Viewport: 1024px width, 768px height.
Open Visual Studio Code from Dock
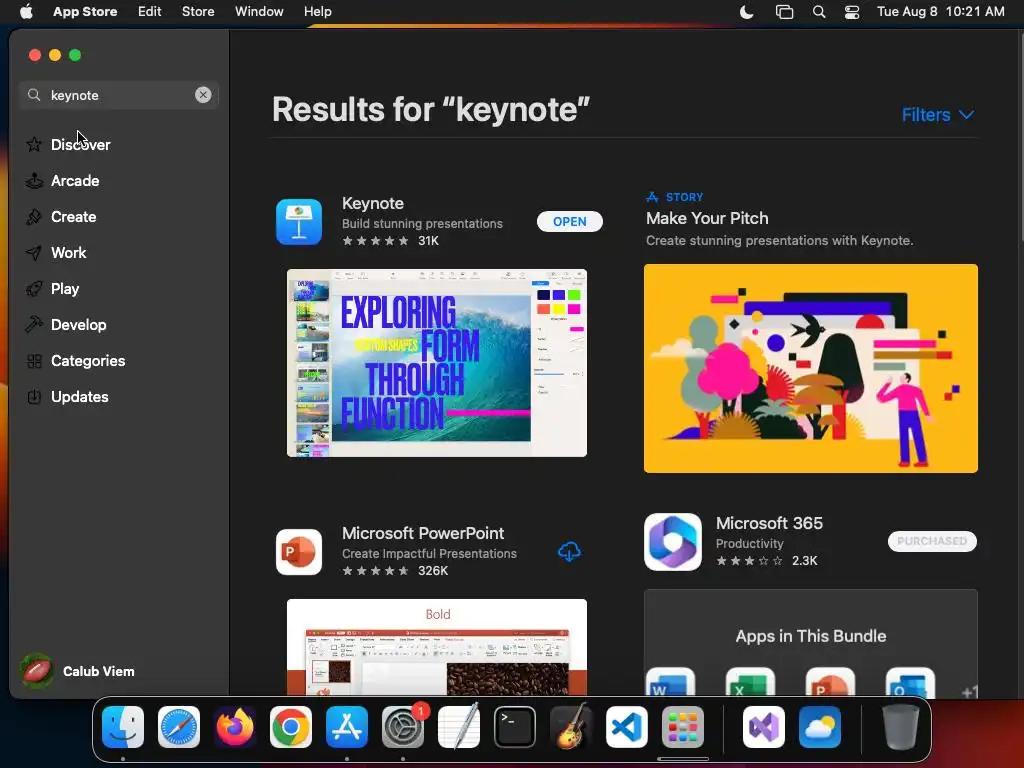pyautogui.click(x=627, y=727)
